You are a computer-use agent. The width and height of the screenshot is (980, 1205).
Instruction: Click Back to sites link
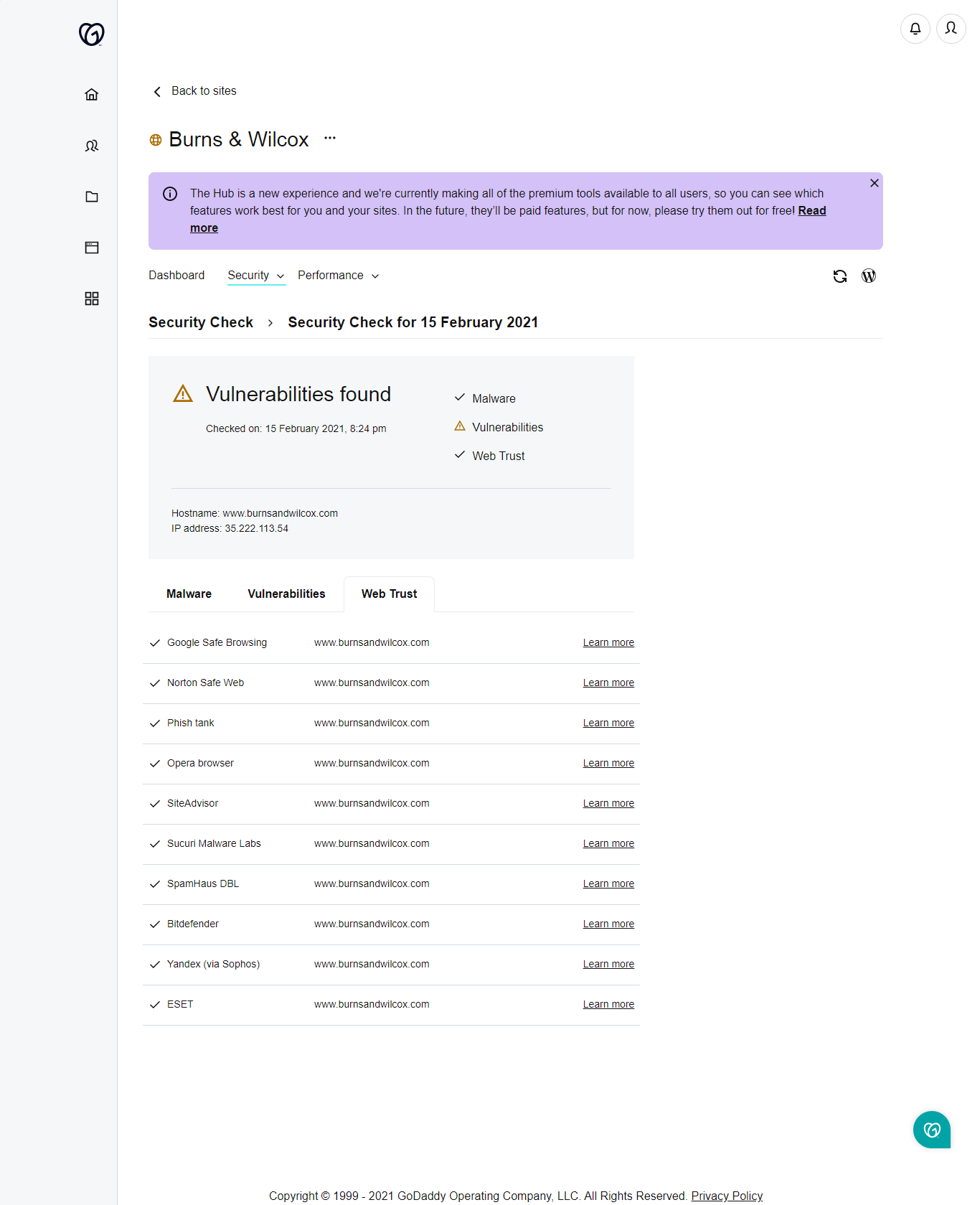(204, 91)
